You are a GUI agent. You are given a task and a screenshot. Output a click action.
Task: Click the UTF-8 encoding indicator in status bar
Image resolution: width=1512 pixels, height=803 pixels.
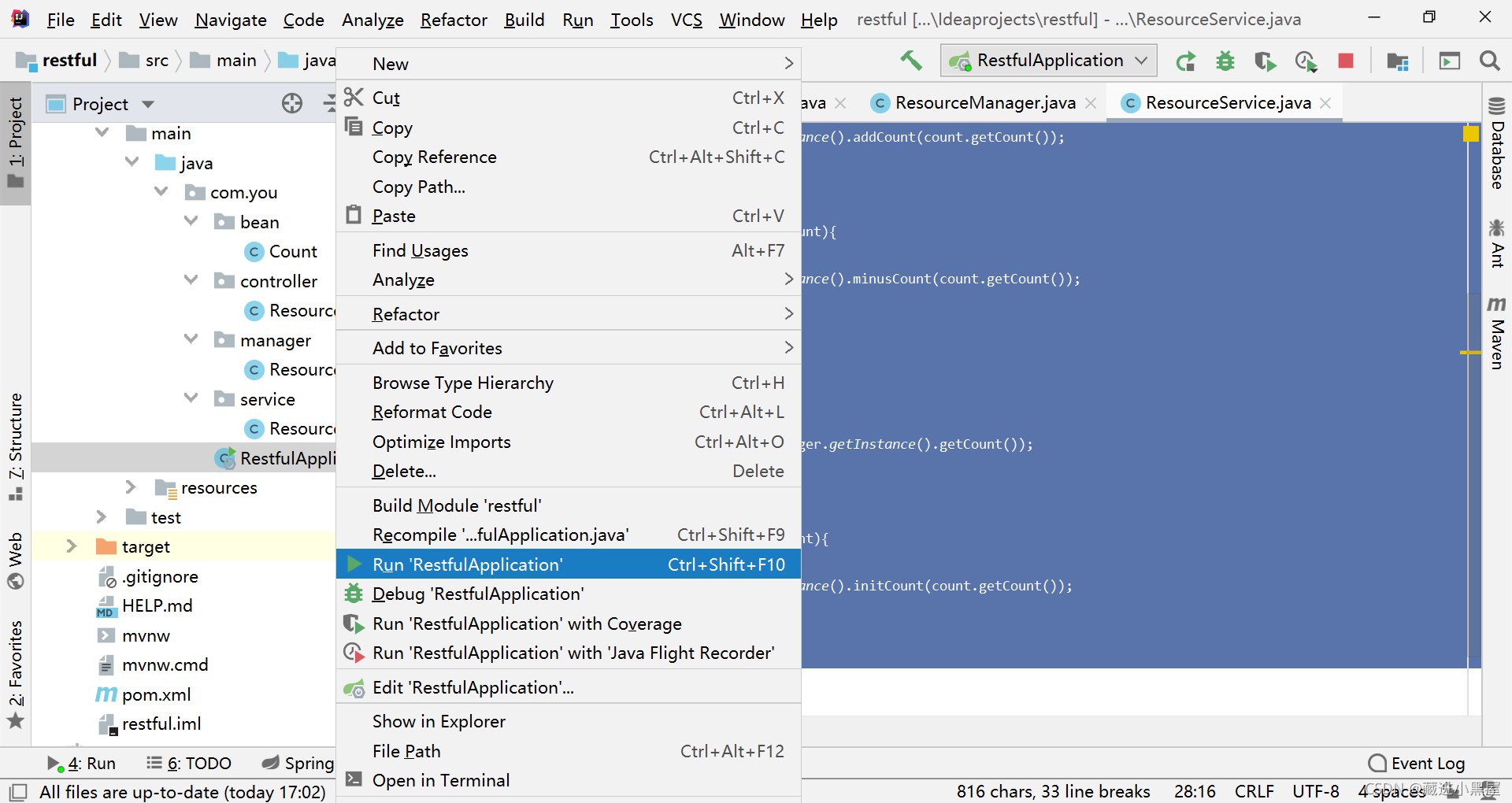pos(1316,792)
